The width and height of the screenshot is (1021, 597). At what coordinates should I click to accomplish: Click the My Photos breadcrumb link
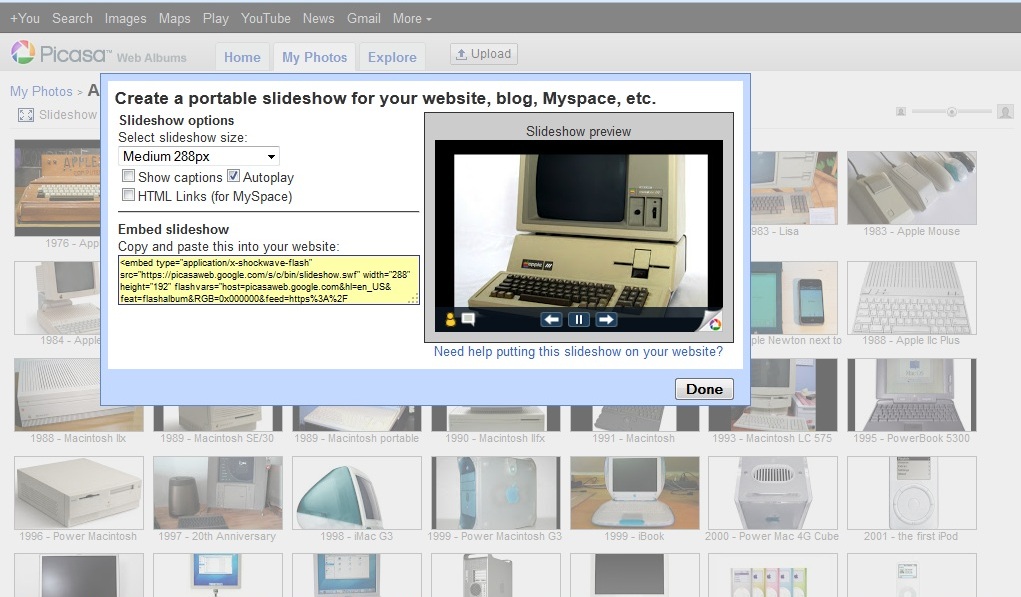pyautogui.click(x=41, y=91)
